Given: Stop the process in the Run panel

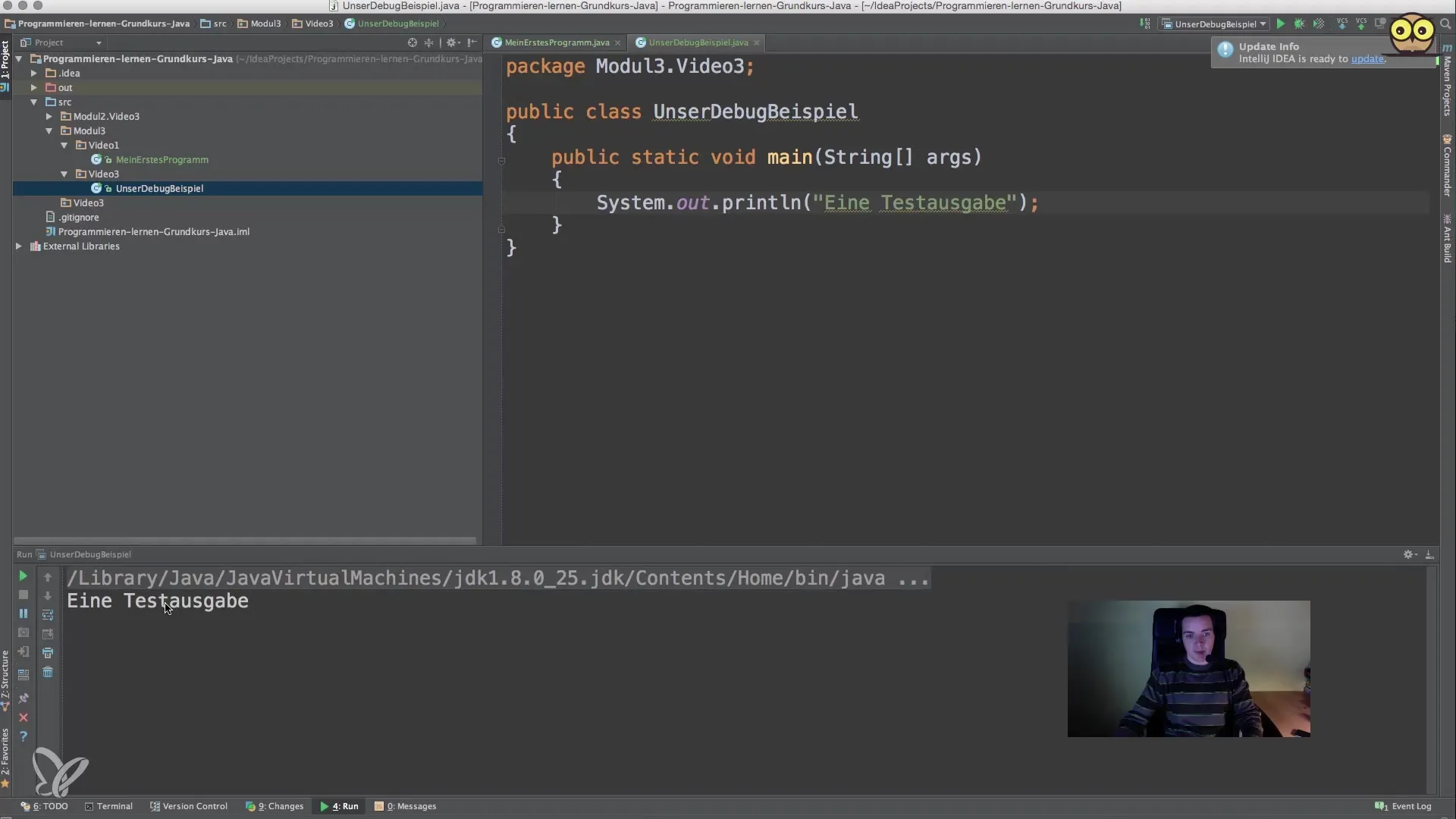Looking at the screenshot, I should coord(23,595).
